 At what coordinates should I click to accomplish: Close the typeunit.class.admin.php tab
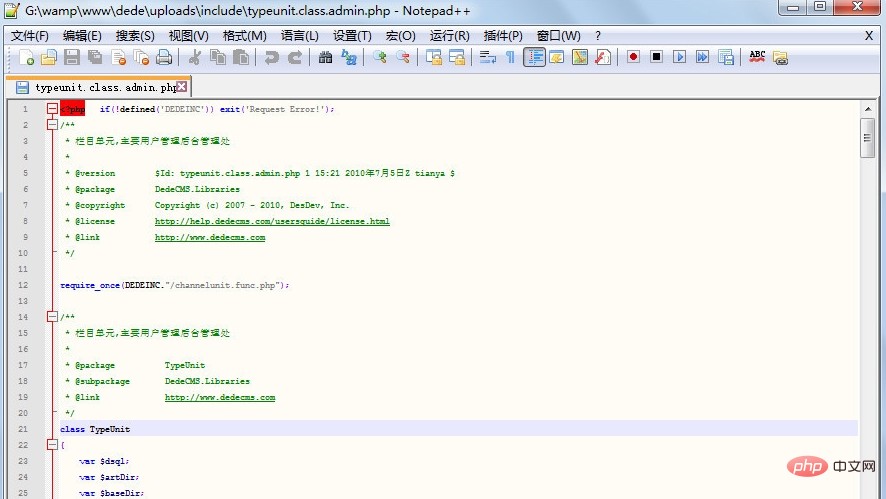pos(181,87)
